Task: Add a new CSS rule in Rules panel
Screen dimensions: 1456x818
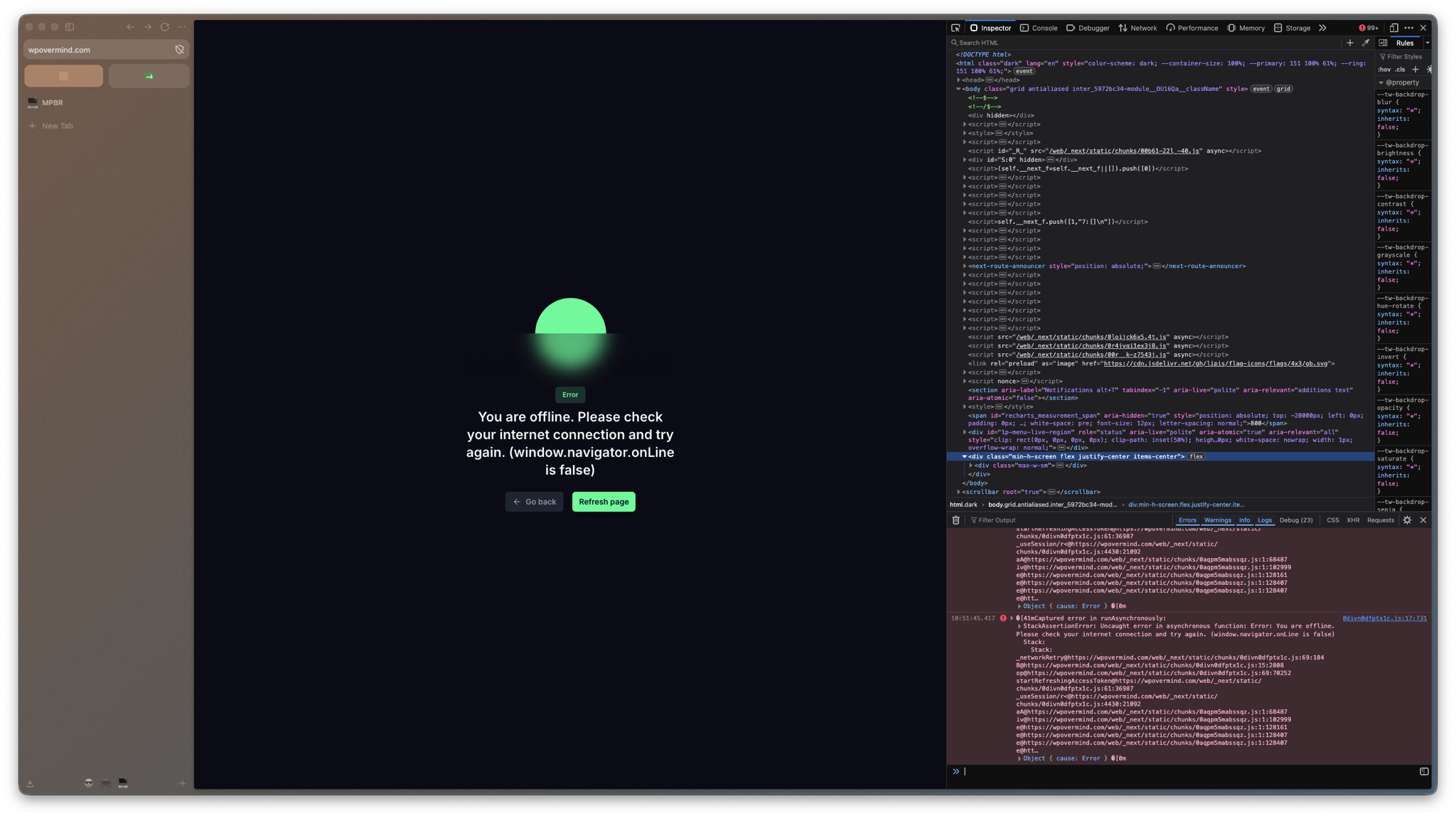Action: tap(1415, 70)
